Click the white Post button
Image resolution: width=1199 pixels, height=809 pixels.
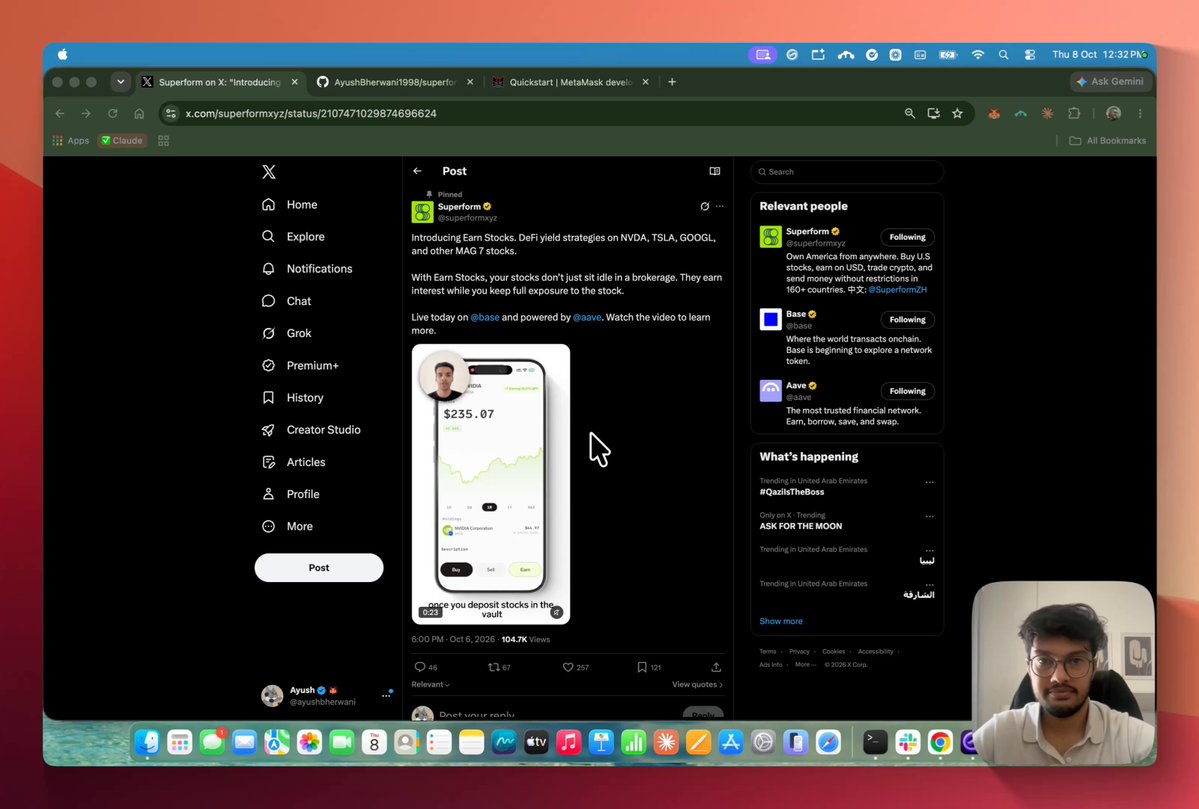pos(319,567)
